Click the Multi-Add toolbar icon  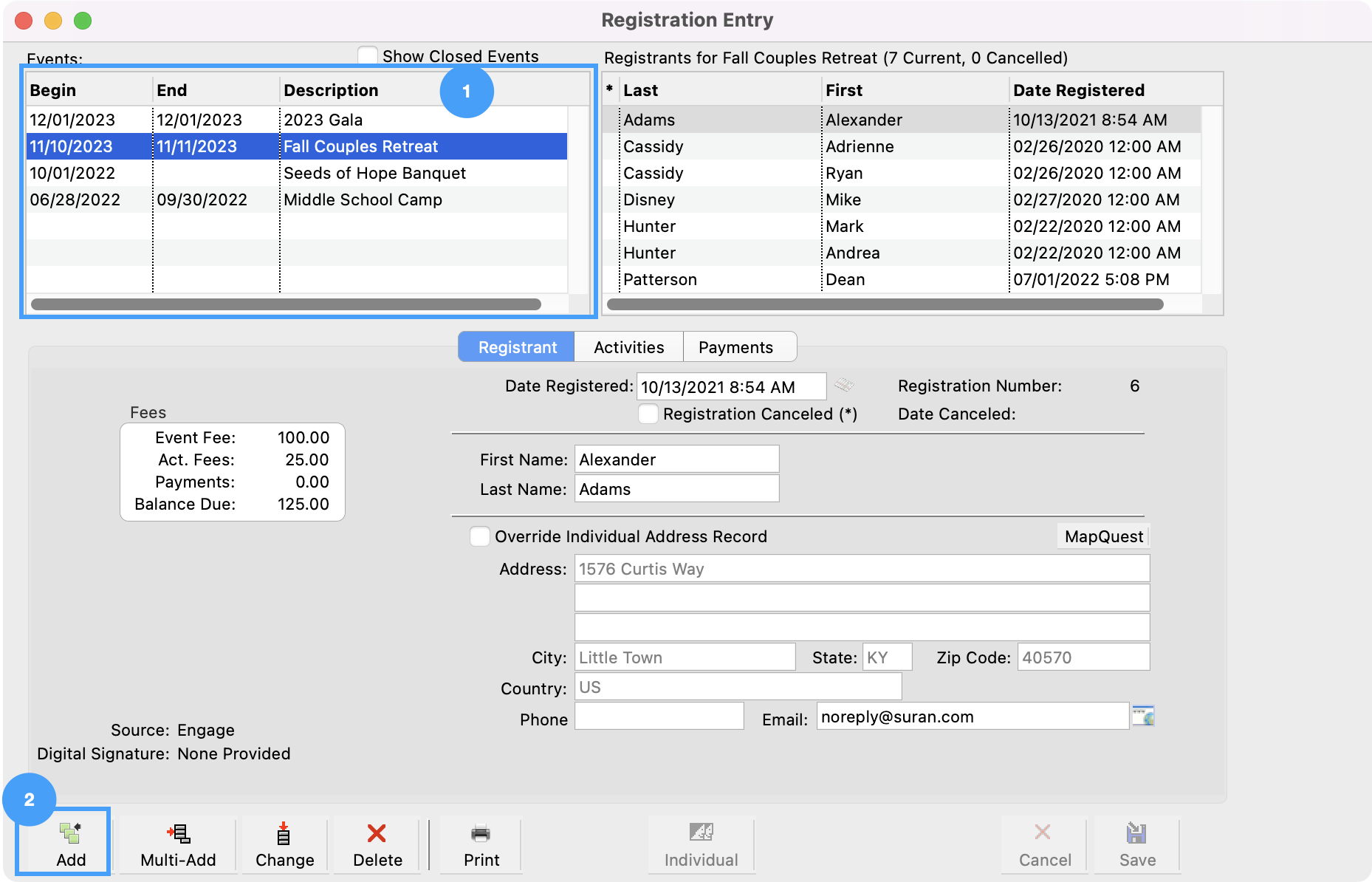(x=178, y=834)
